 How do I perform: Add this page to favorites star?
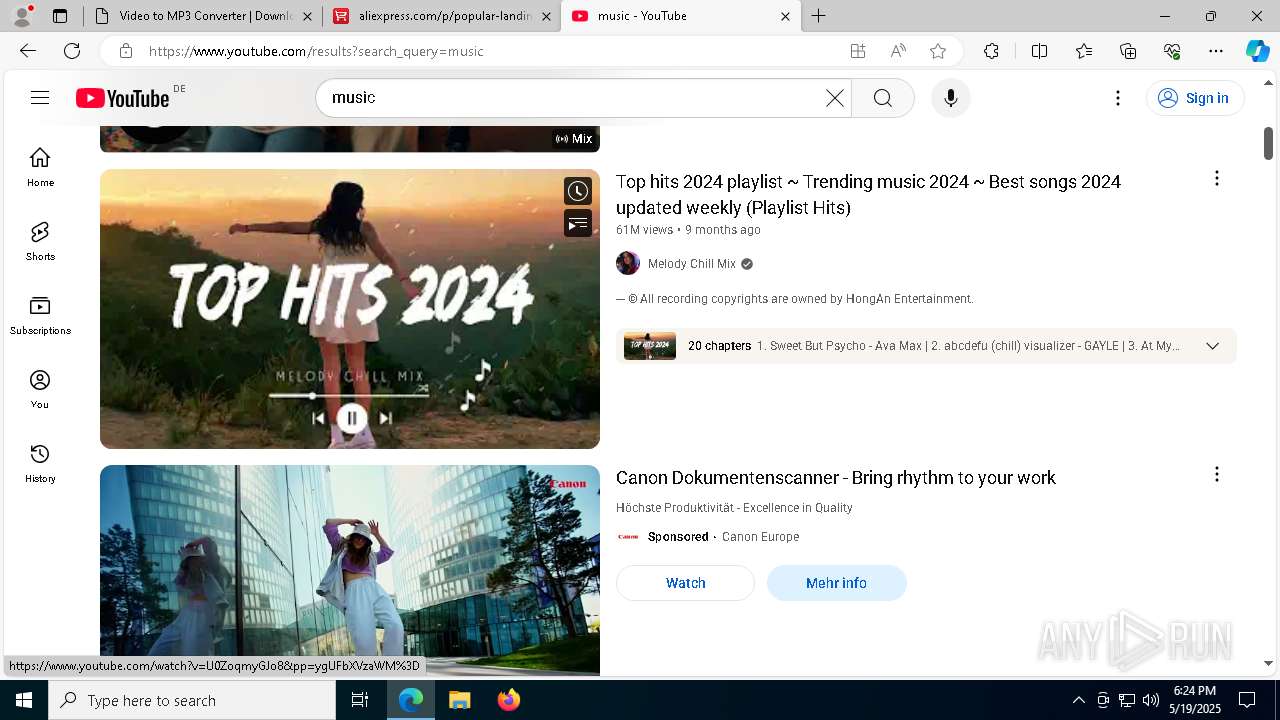click(x=938, y=51)
